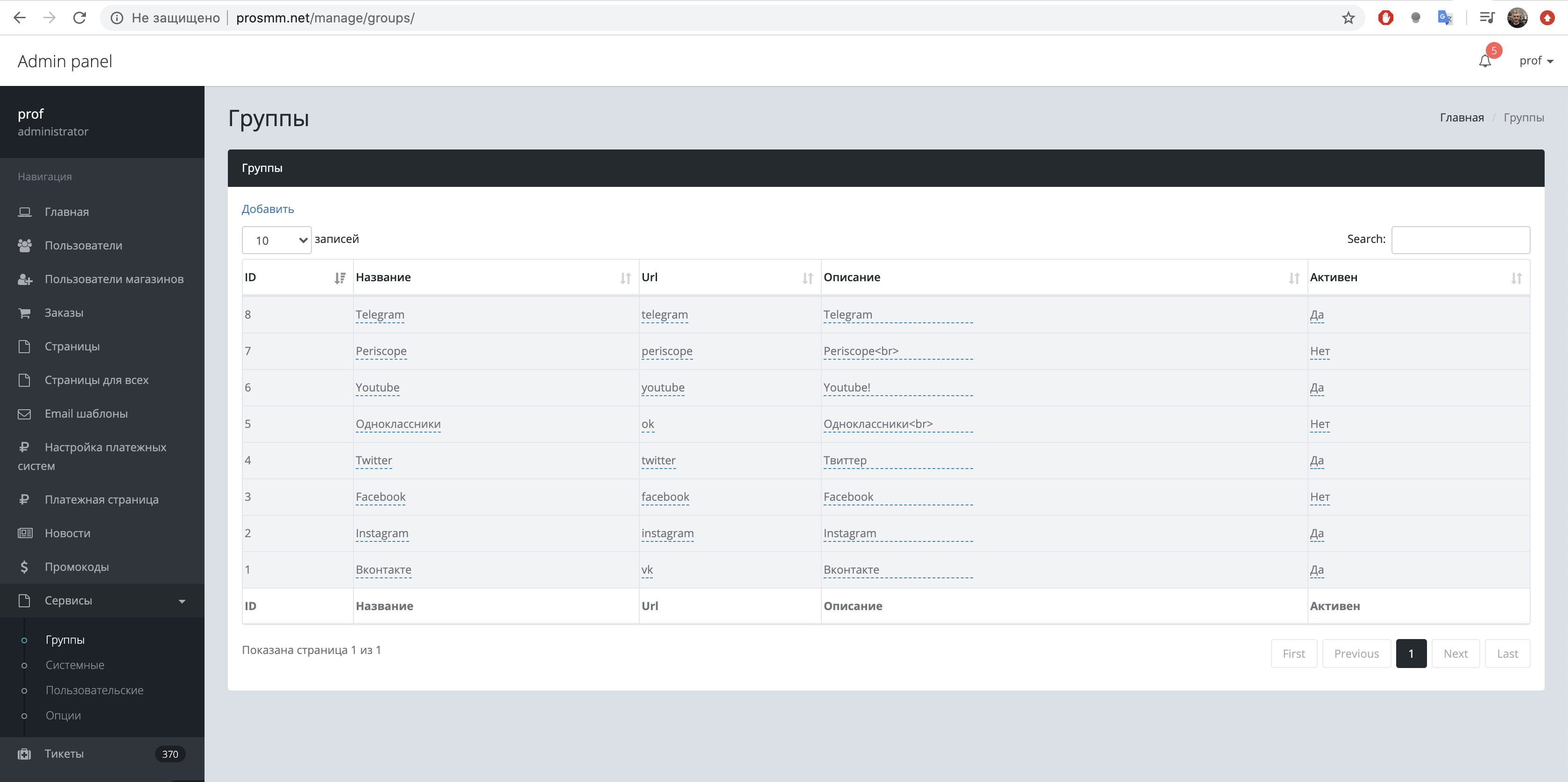The height and width of the screenshot is (782, 1568).
Task: Click the Search input field
Action: pos(1460,240)
